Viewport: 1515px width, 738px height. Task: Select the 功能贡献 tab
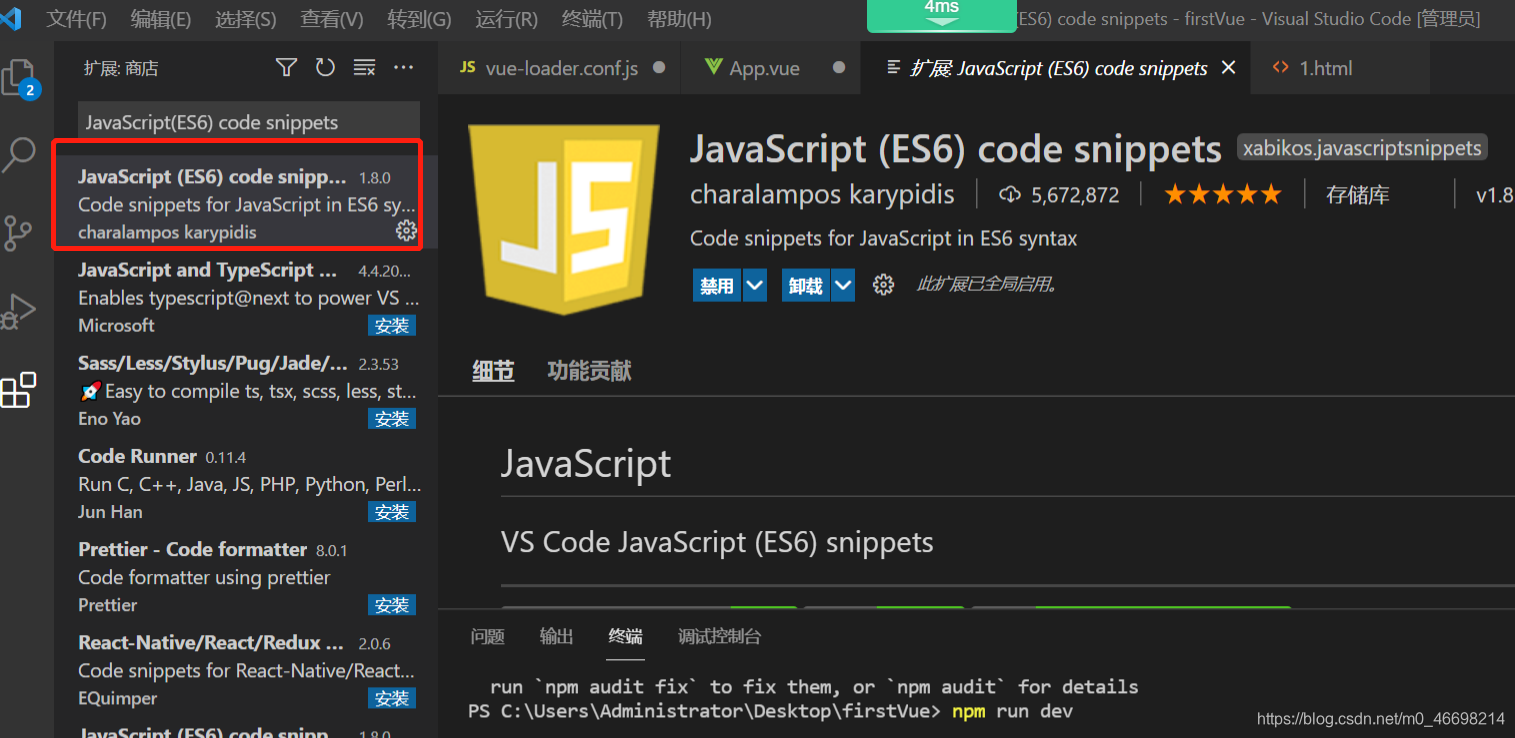[x=589, y=371]
